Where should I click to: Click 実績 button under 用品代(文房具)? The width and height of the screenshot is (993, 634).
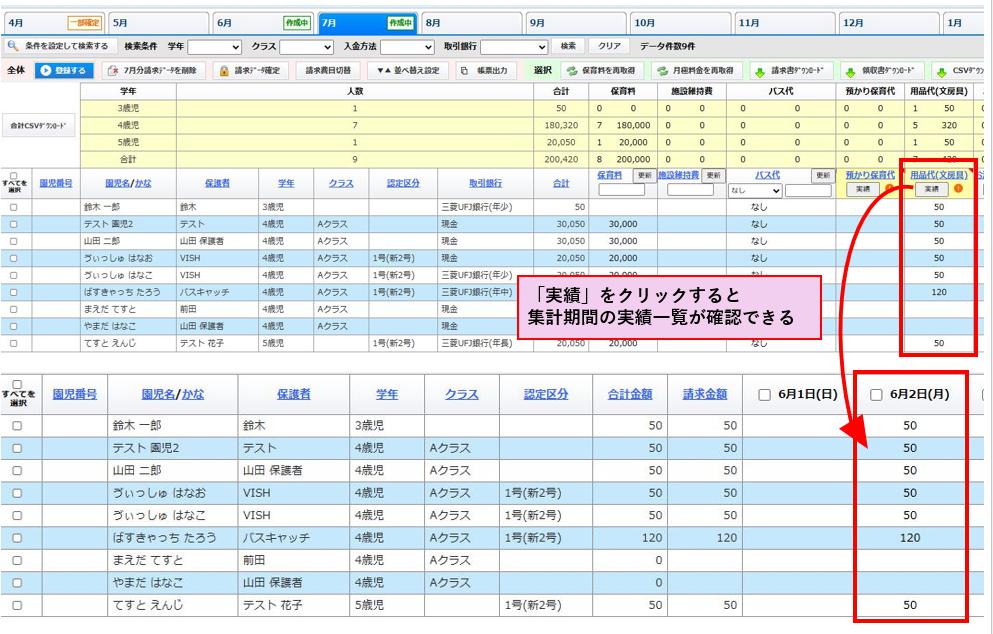click(930, 188)
